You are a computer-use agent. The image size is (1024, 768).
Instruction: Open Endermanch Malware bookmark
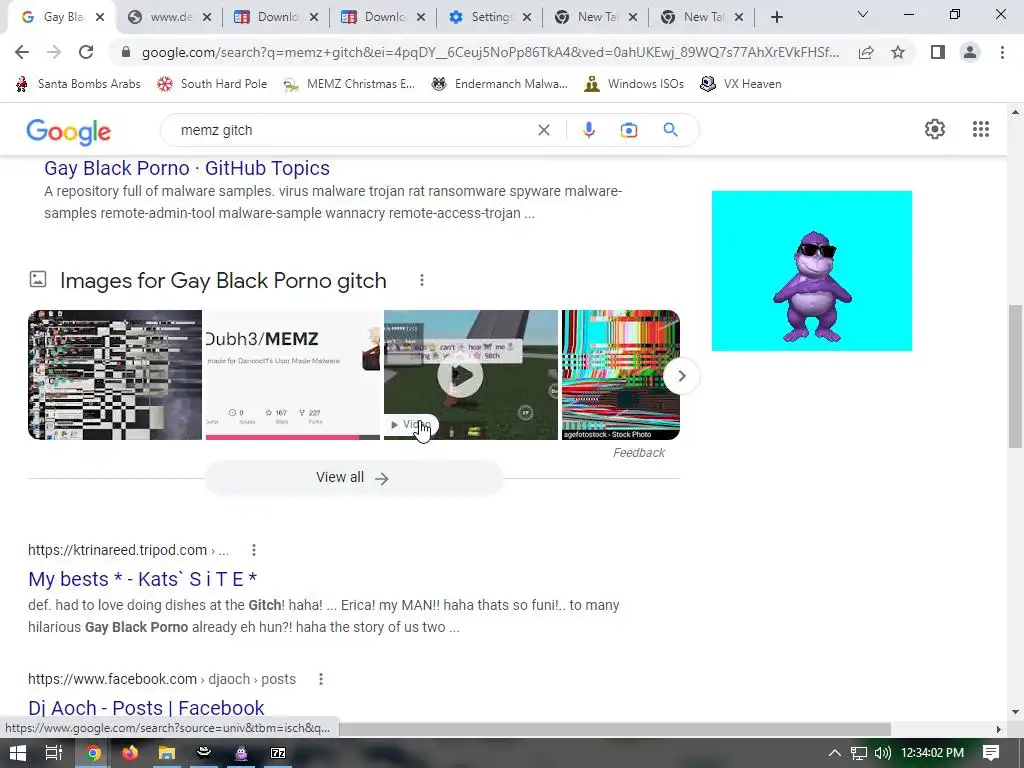pyautogui.click(x=500, y=84)
